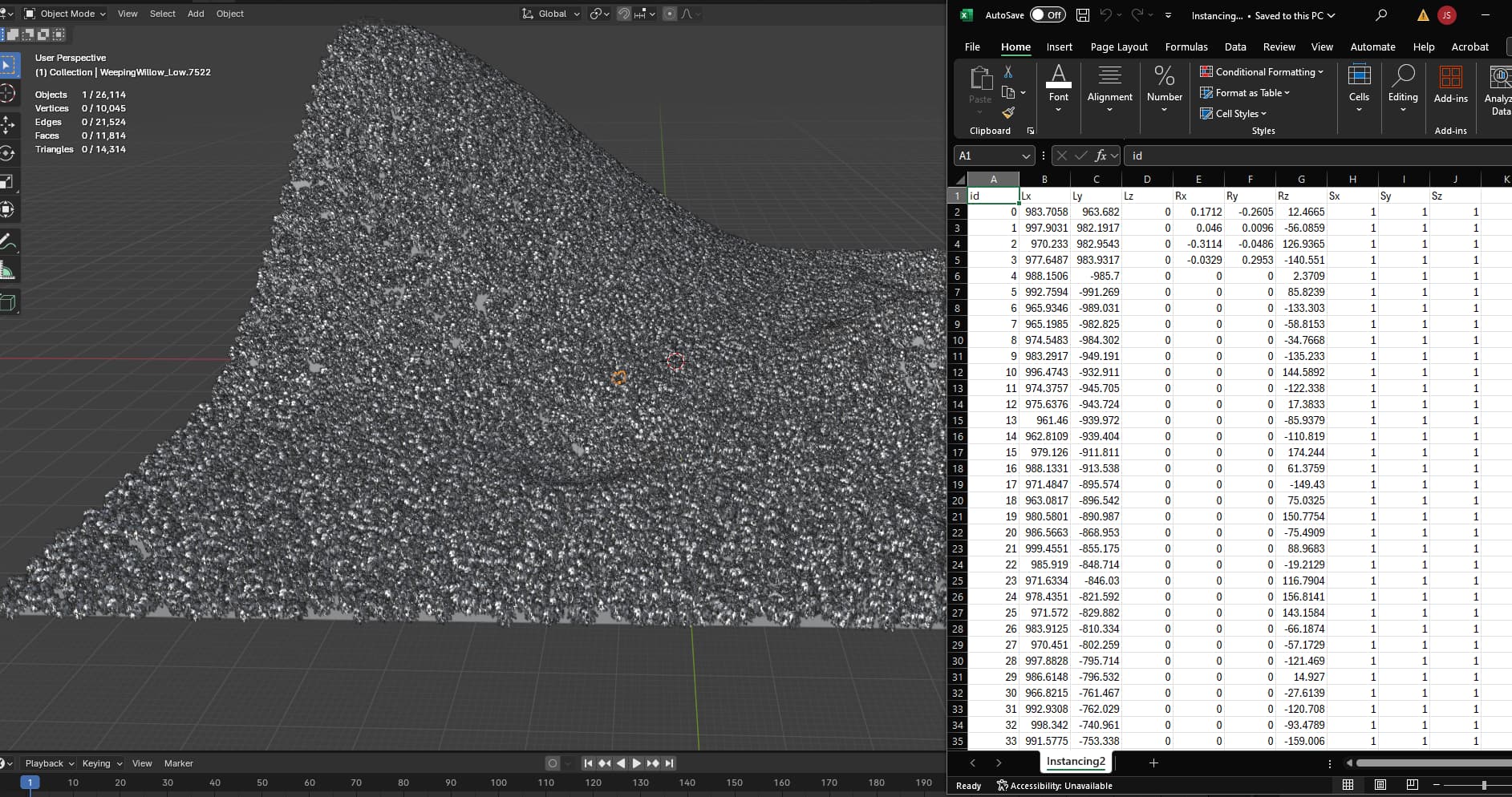Choose the Measure tool in the viewport toolbar
Image resolution: width=1512 pixels, height=797 pixels.
click(x=8, y=272)
